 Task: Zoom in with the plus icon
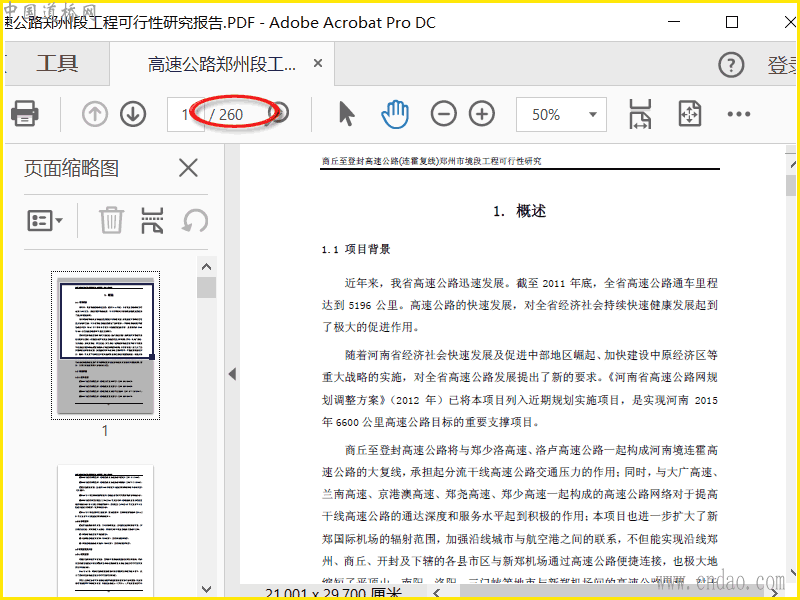(x=482, y=114)
